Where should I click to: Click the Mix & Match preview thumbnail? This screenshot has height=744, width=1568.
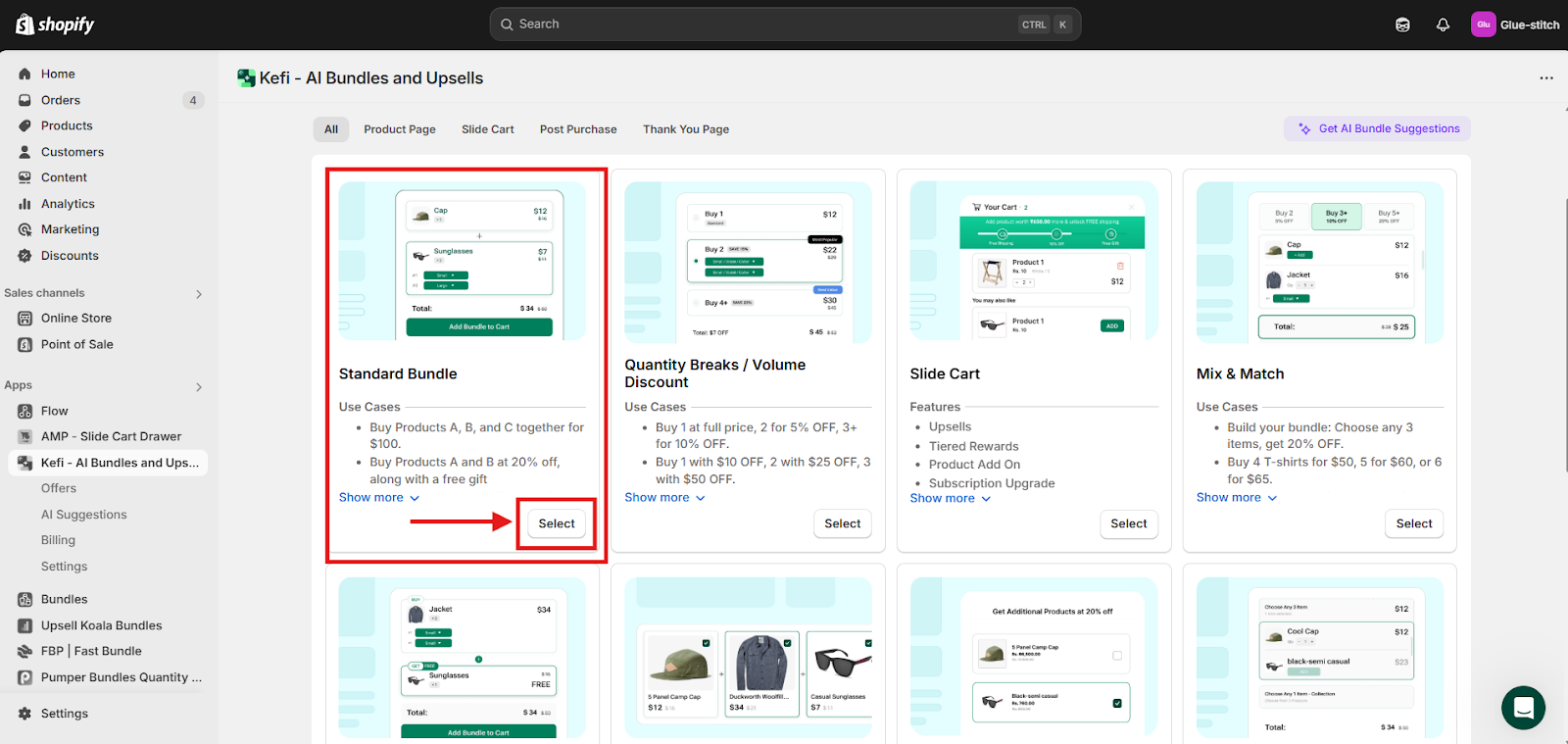point(1319,262)
